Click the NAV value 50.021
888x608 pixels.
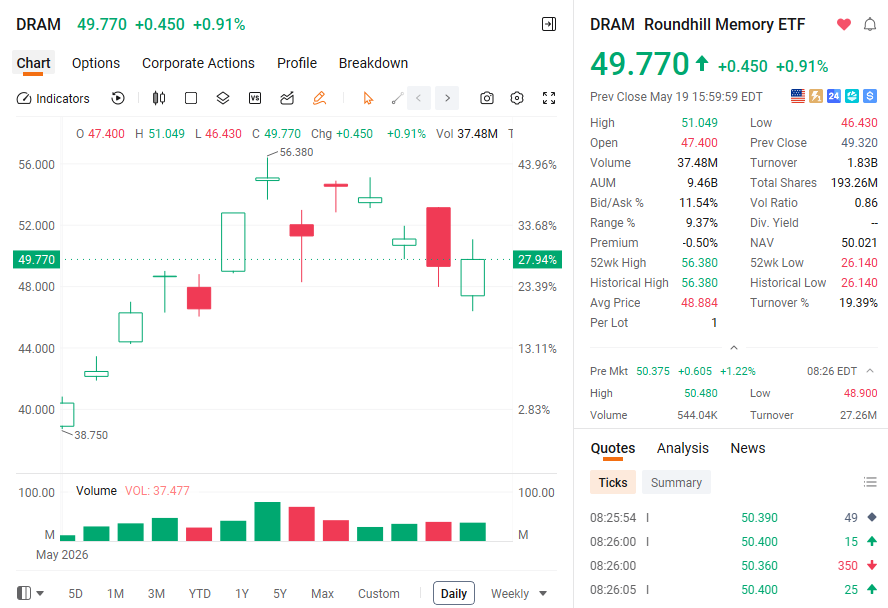click(x=859, y=243)
